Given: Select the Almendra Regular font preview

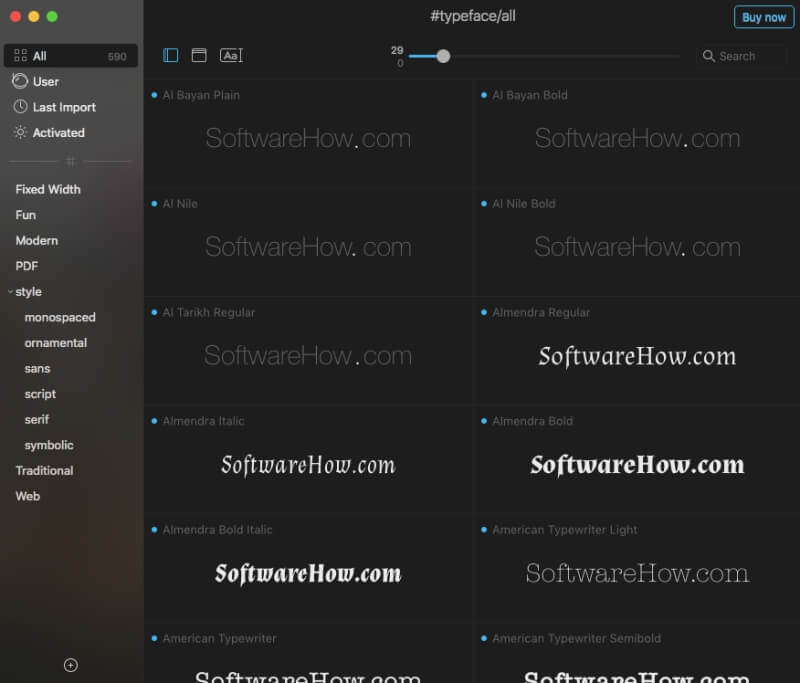Looking at the screenshot, I should 637,356.
